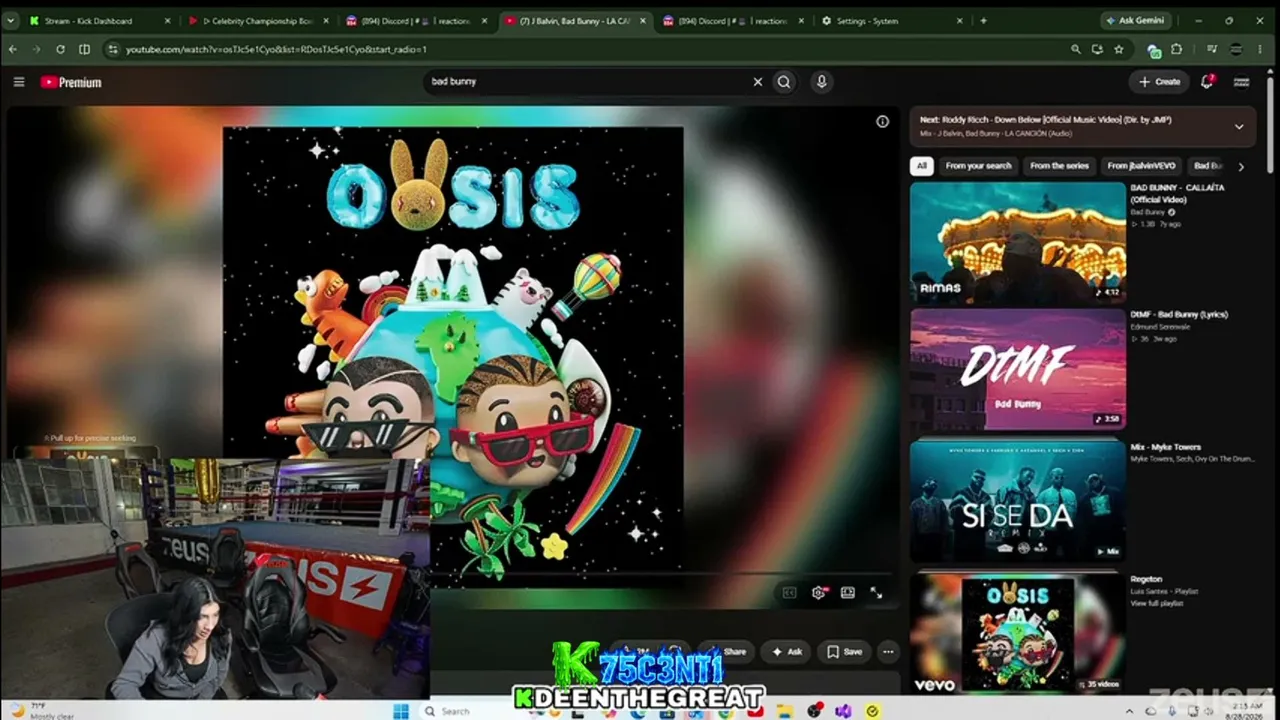This screenshot has height=720, width=1280.
Task: Open a new browser tab
Action: [x=983, y=21]
